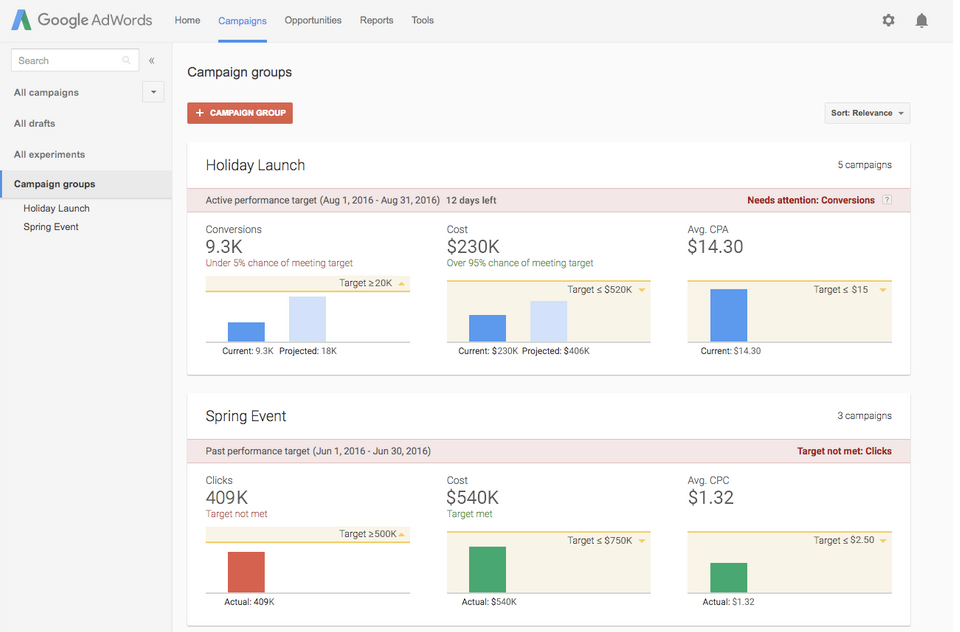The height and width of the screenshot is (632, 960).
Task: Collapse the left sidebar with the double-chevron
Action: [151, 60]
